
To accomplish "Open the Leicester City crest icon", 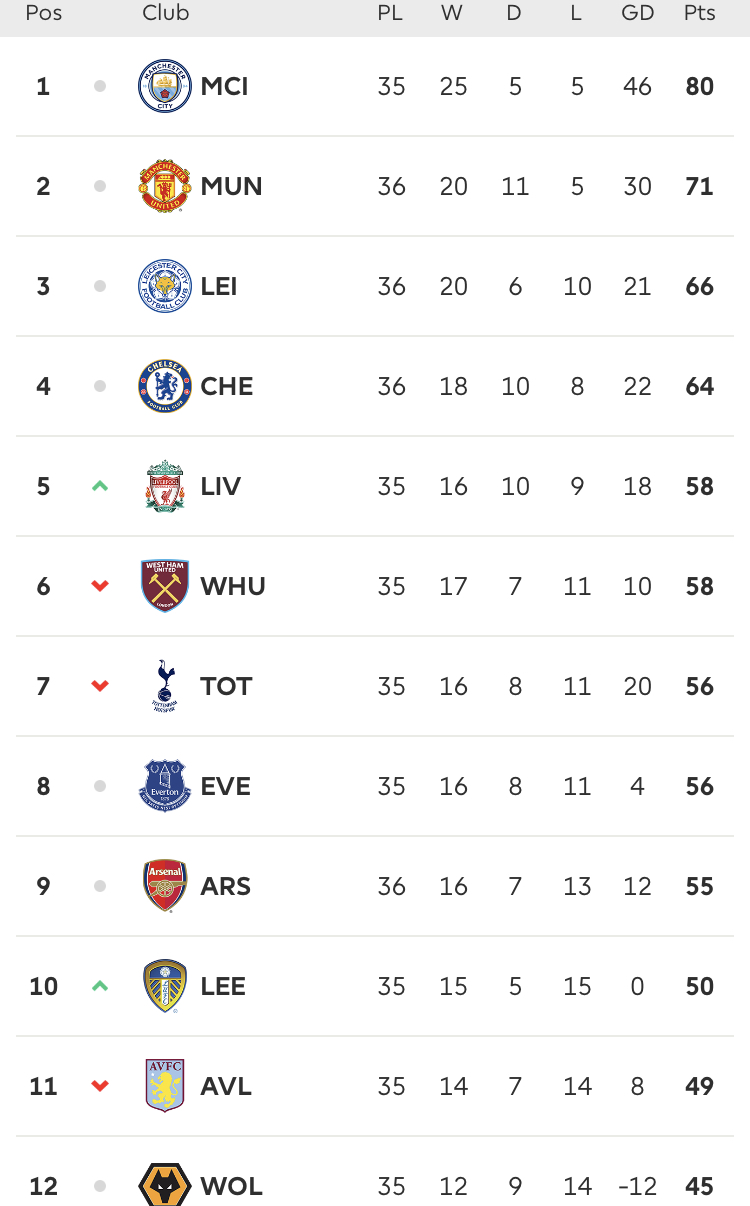I will [165, 286].
